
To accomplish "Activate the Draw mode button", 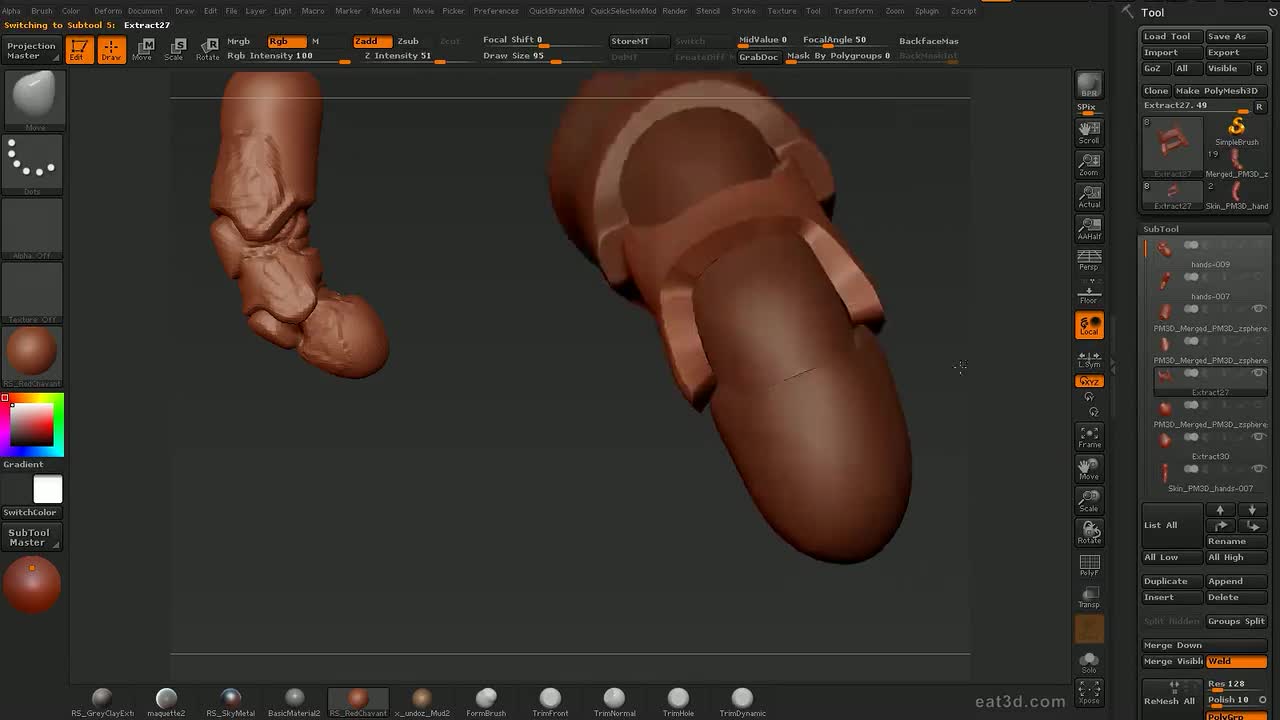I will [111, 49].
